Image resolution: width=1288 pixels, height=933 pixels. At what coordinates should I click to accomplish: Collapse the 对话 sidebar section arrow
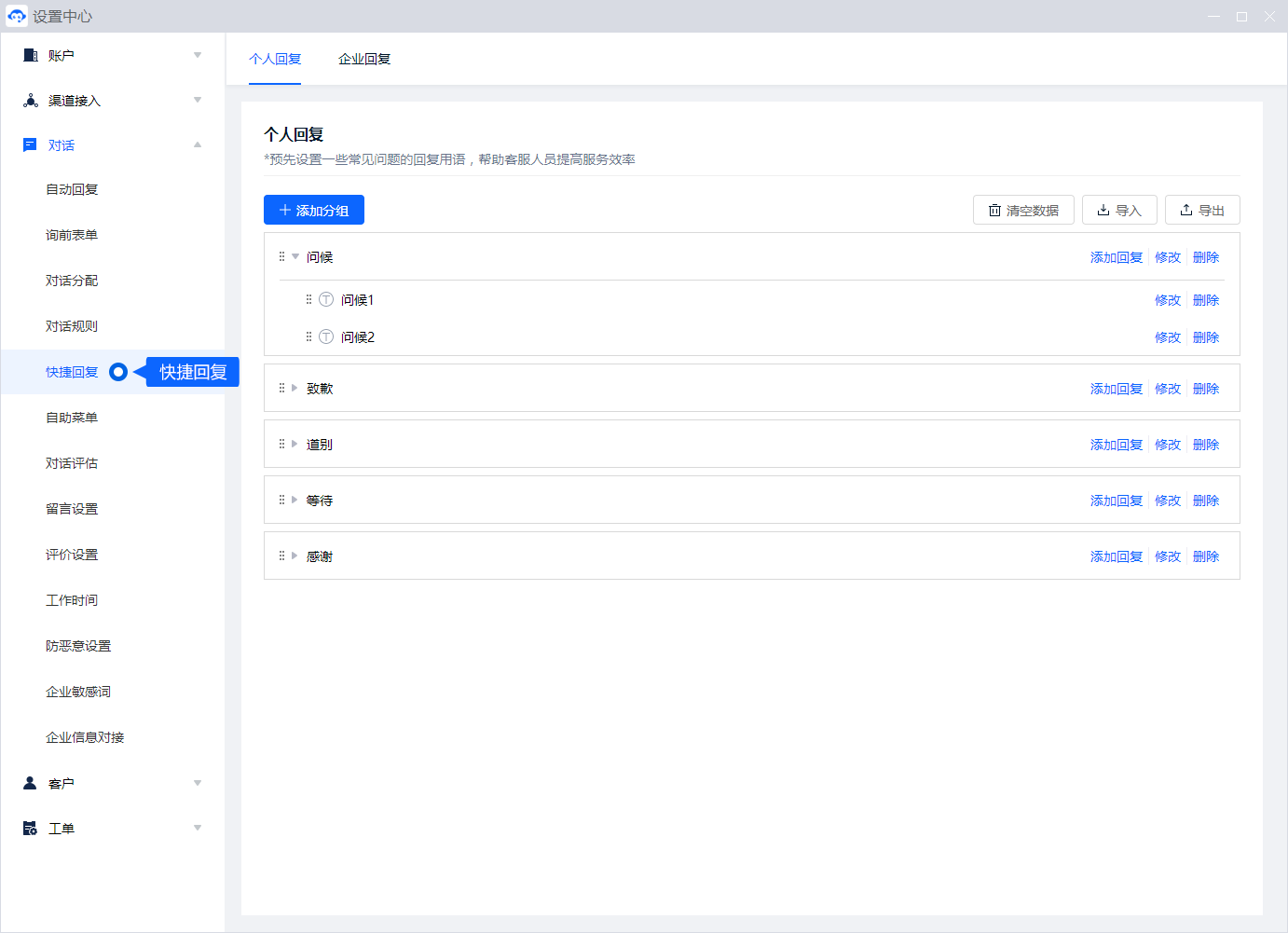[198, 144]
